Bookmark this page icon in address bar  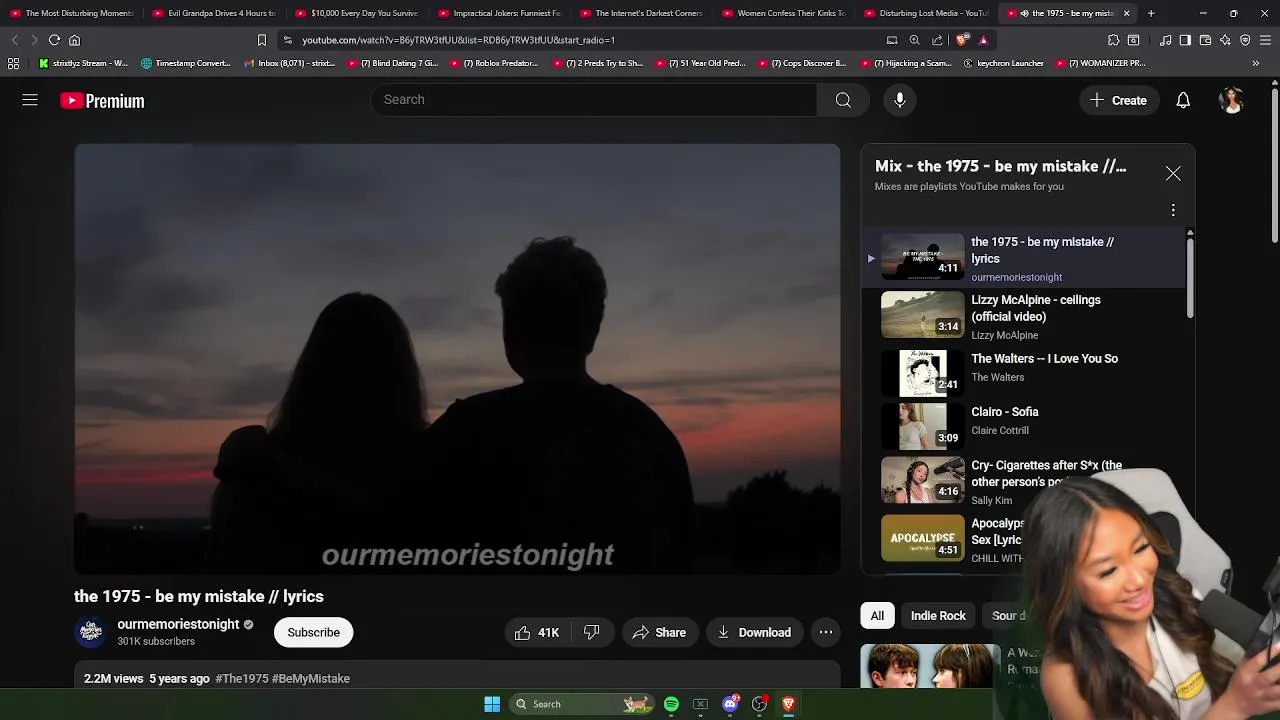[x=262, y=40]
